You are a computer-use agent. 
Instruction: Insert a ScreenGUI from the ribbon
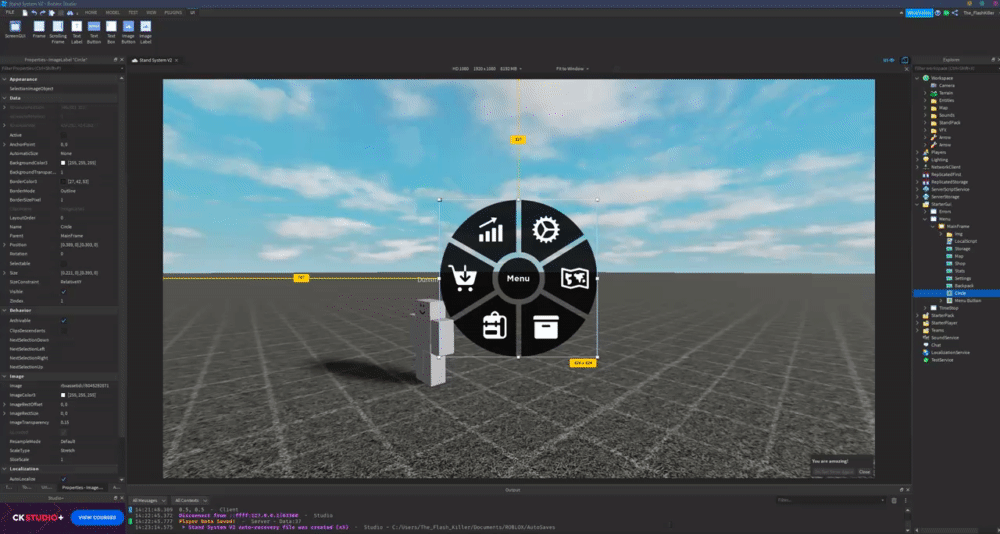pyautogui.click(x=15, y=30)
